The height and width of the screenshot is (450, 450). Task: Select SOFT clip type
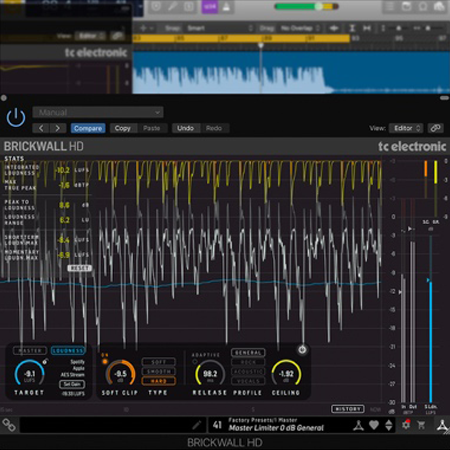(x=158, y=362)
